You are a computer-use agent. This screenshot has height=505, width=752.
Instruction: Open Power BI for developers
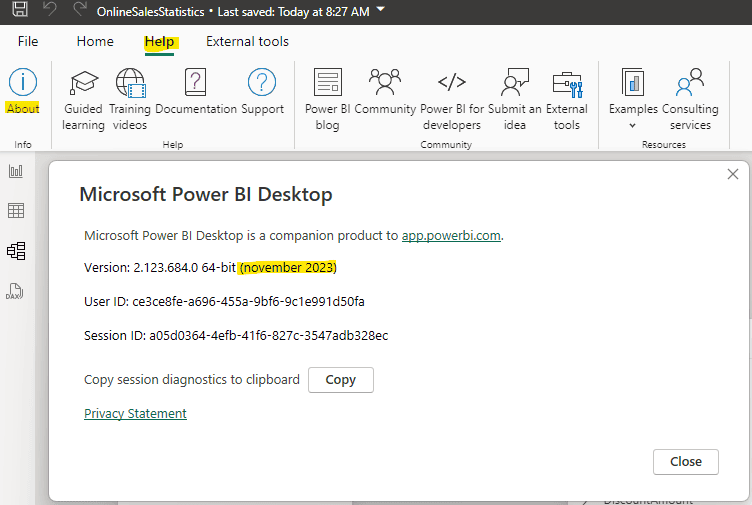pyautogui.click(x=452, y=100)
